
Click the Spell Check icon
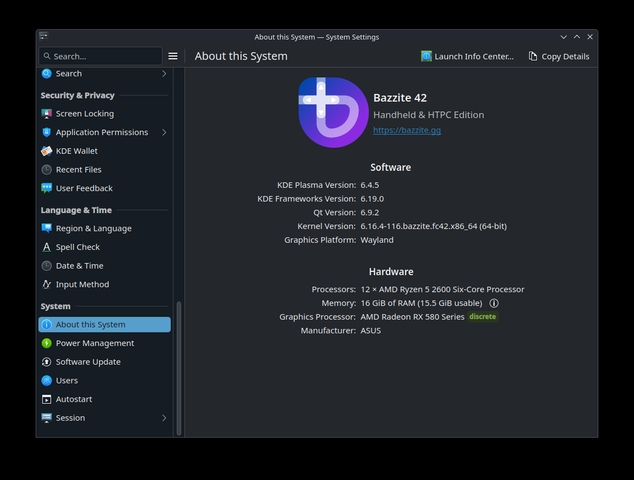46,247
